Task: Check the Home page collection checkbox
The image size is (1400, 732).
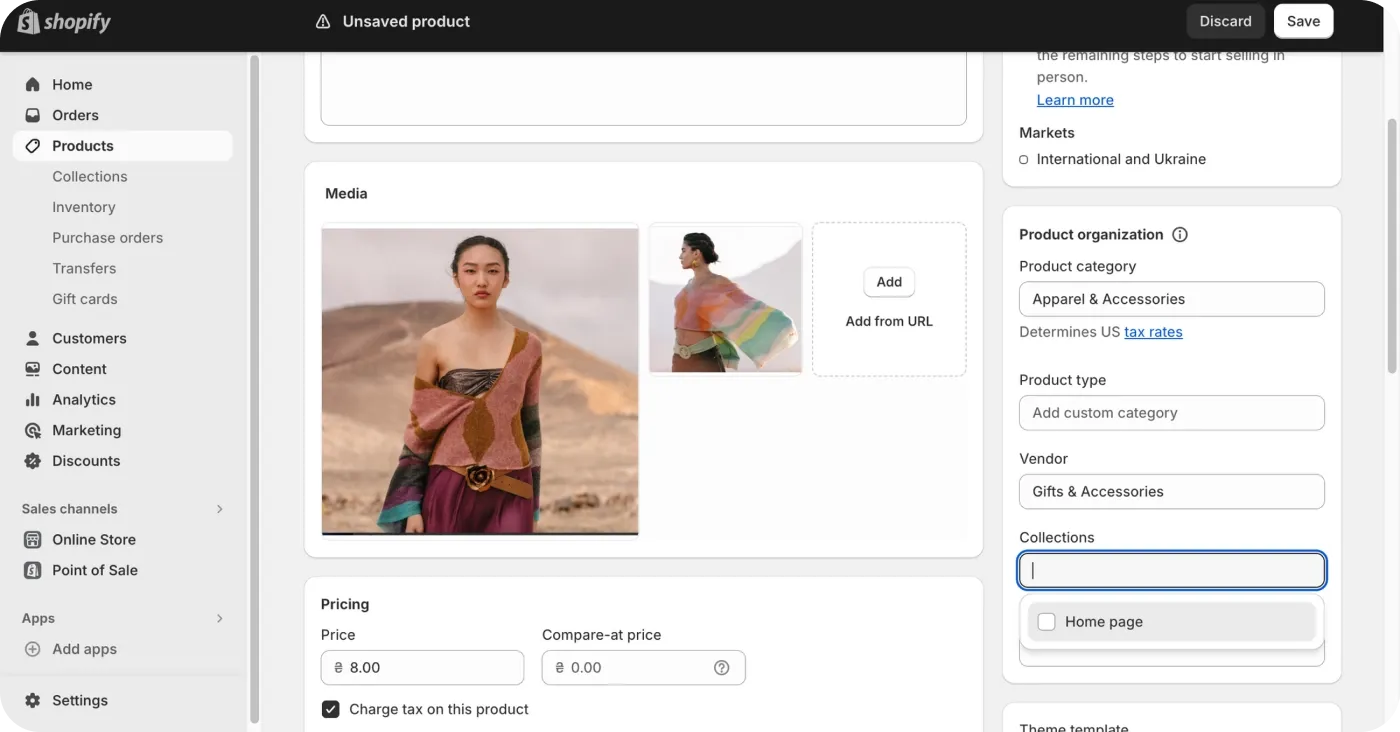Action: (x=1047, y=622)
